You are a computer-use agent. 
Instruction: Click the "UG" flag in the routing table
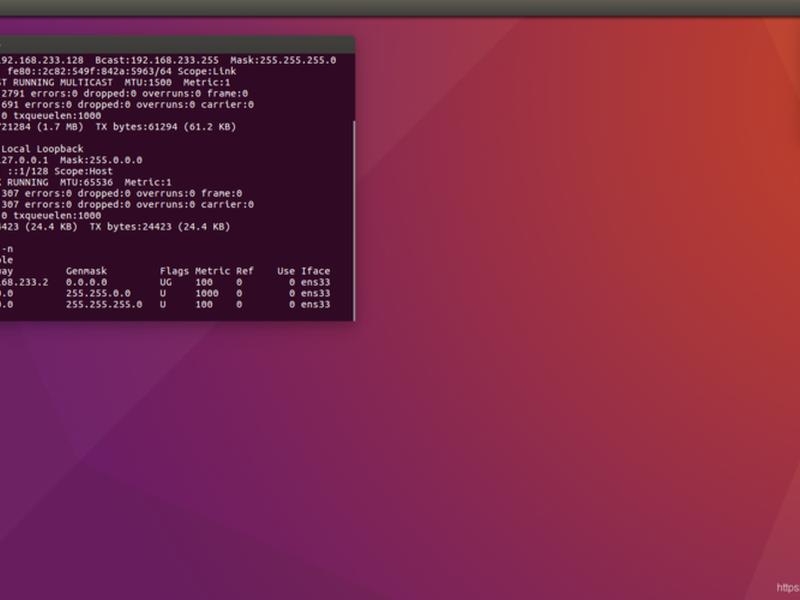tap(166, 282)
